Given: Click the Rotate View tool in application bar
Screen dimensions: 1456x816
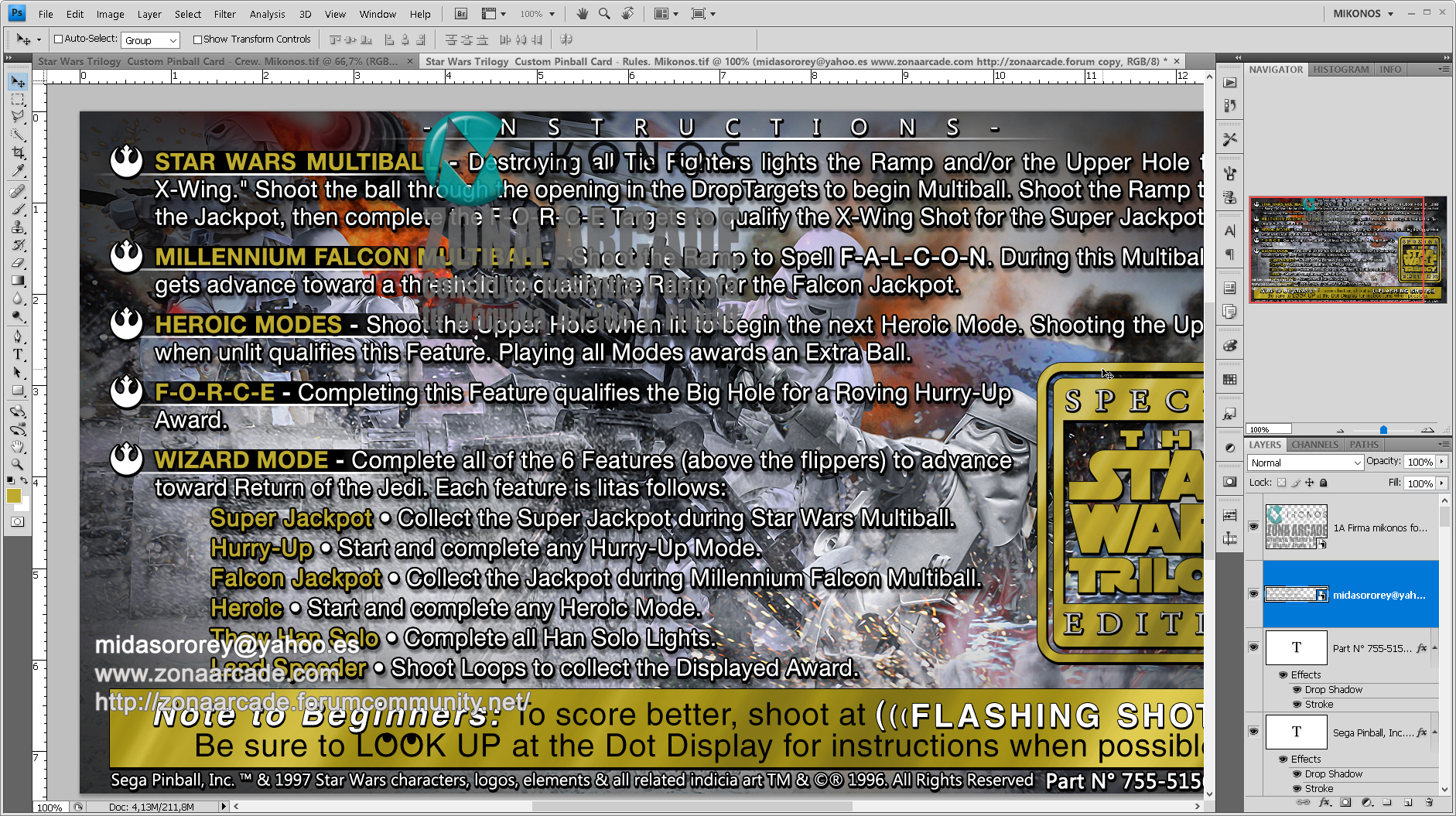Looking at the screenshot, I should pyautogui.click(x=627, y=13).
